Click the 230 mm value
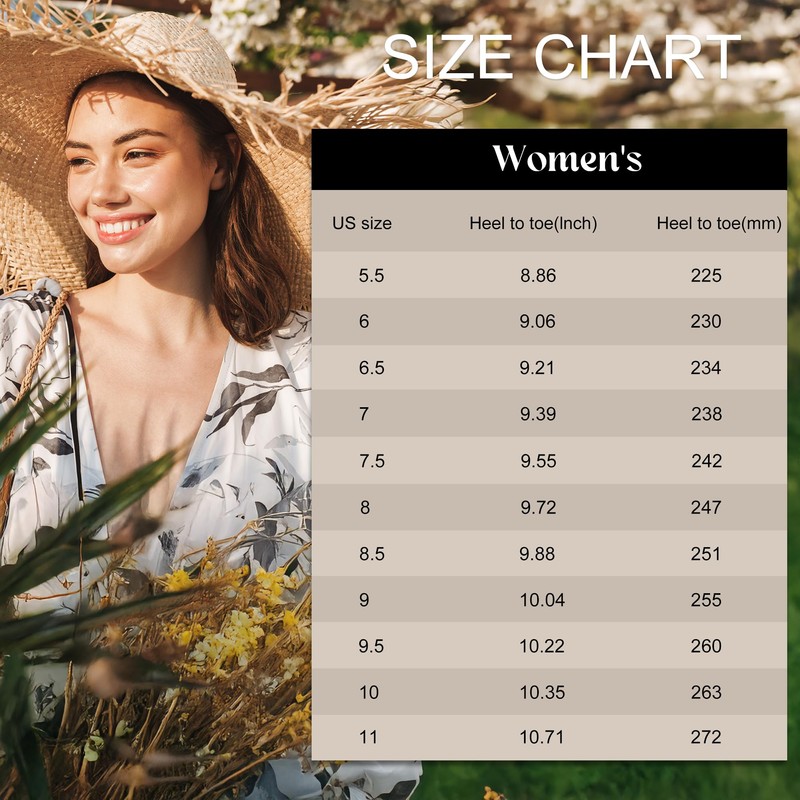 (706, 322)
